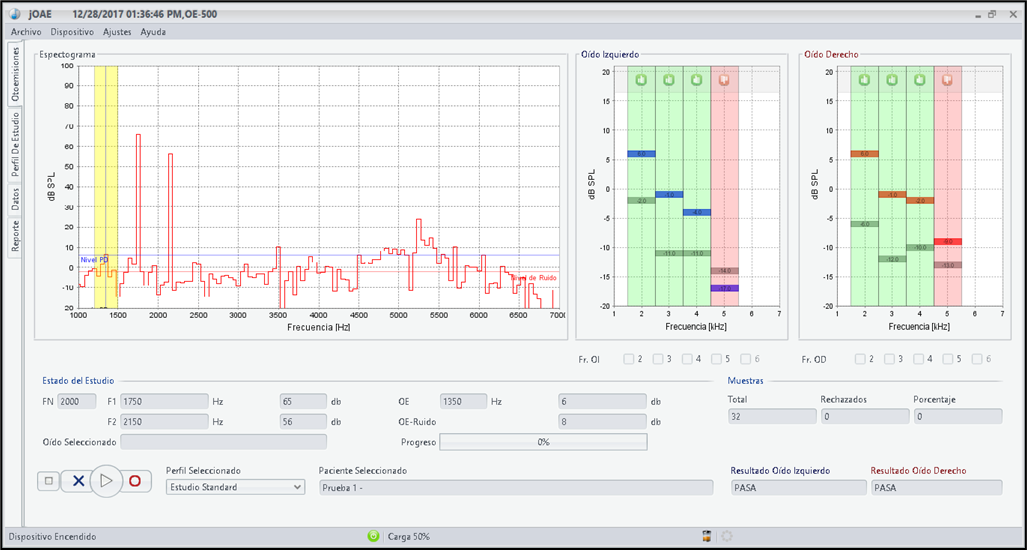1027x550 pixels.
Task: Open the Archivo menu
Action: pos(26,31)
